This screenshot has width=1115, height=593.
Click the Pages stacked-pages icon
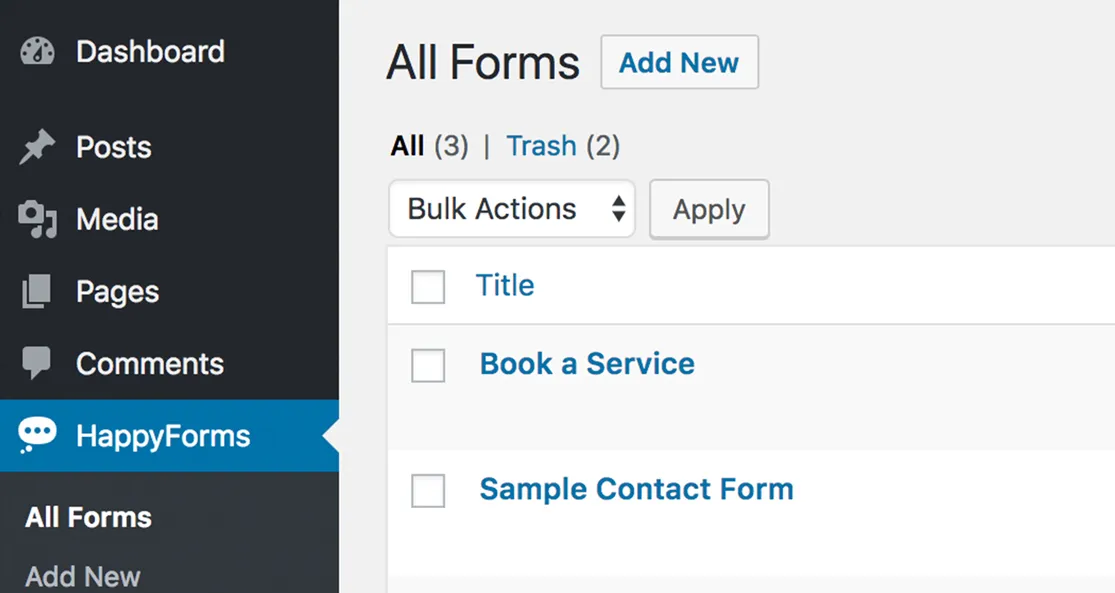[36, 290]
